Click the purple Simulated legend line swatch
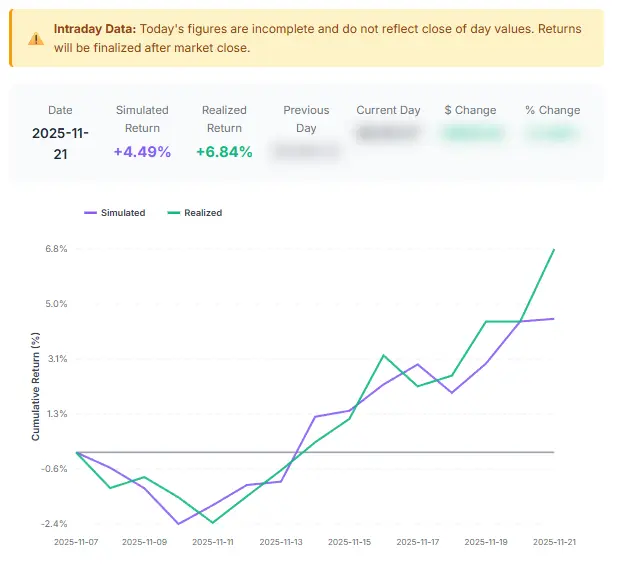The height and width of the screenshot is (581, 619). [x=89, y=213]
